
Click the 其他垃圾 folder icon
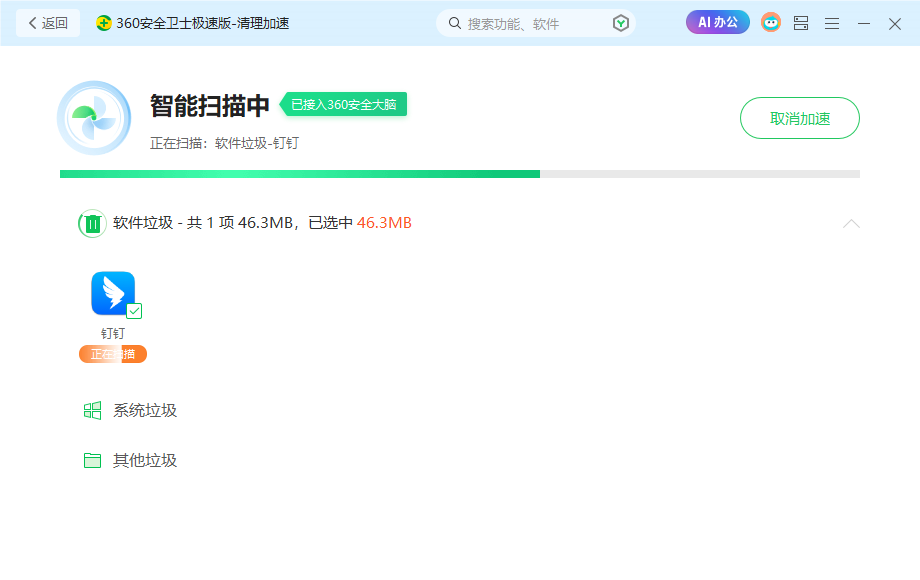click(93, 461)
